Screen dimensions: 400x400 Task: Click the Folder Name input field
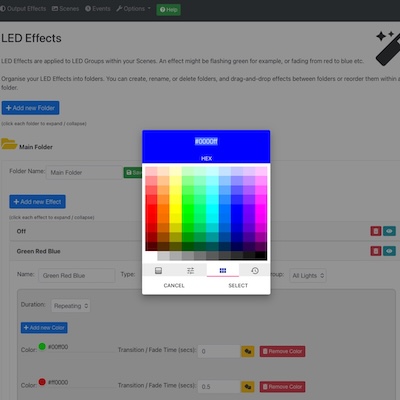coord(84,172)
